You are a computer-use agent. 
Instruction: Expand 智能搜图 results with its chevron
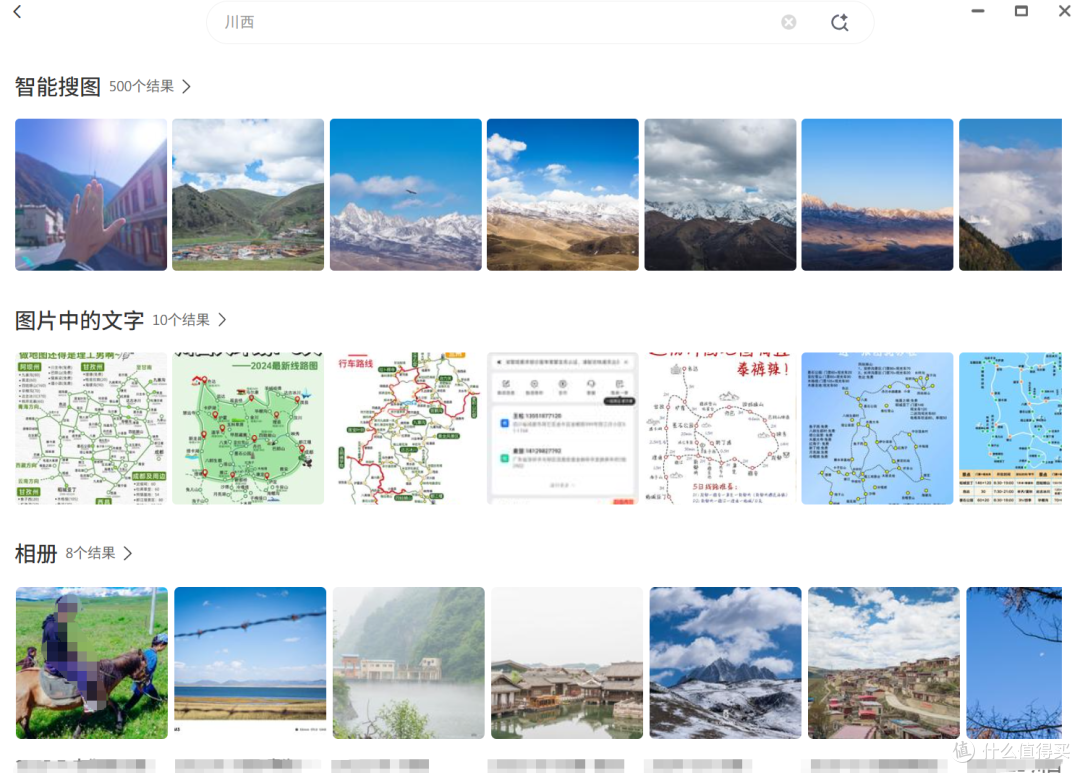(x=186, y=87)
